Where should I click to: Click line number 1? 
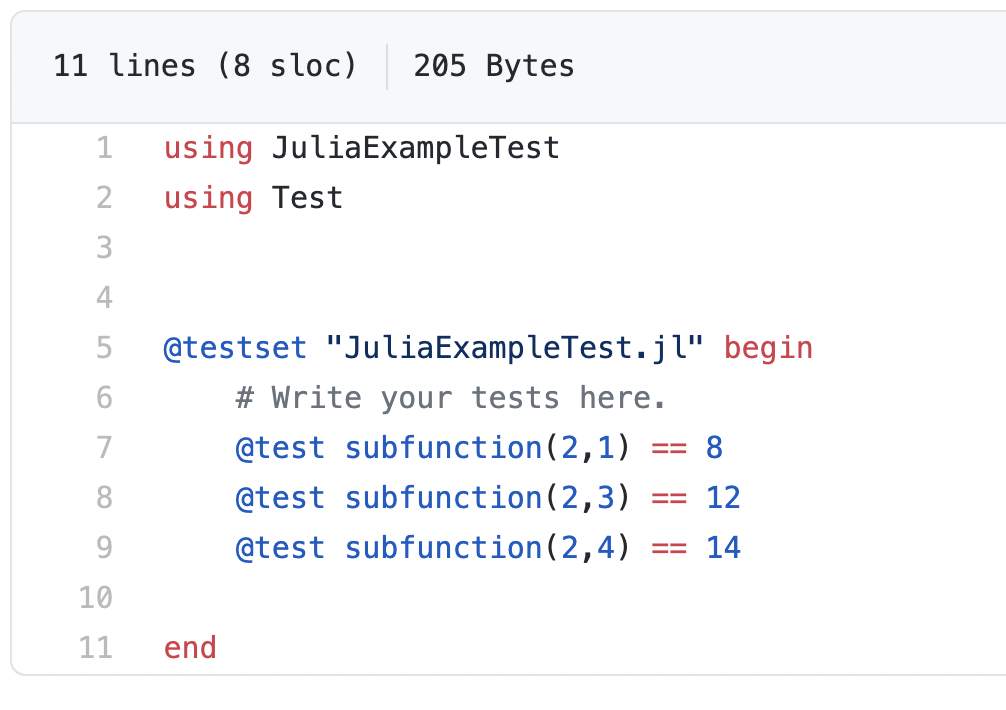[x=104, y=148]
